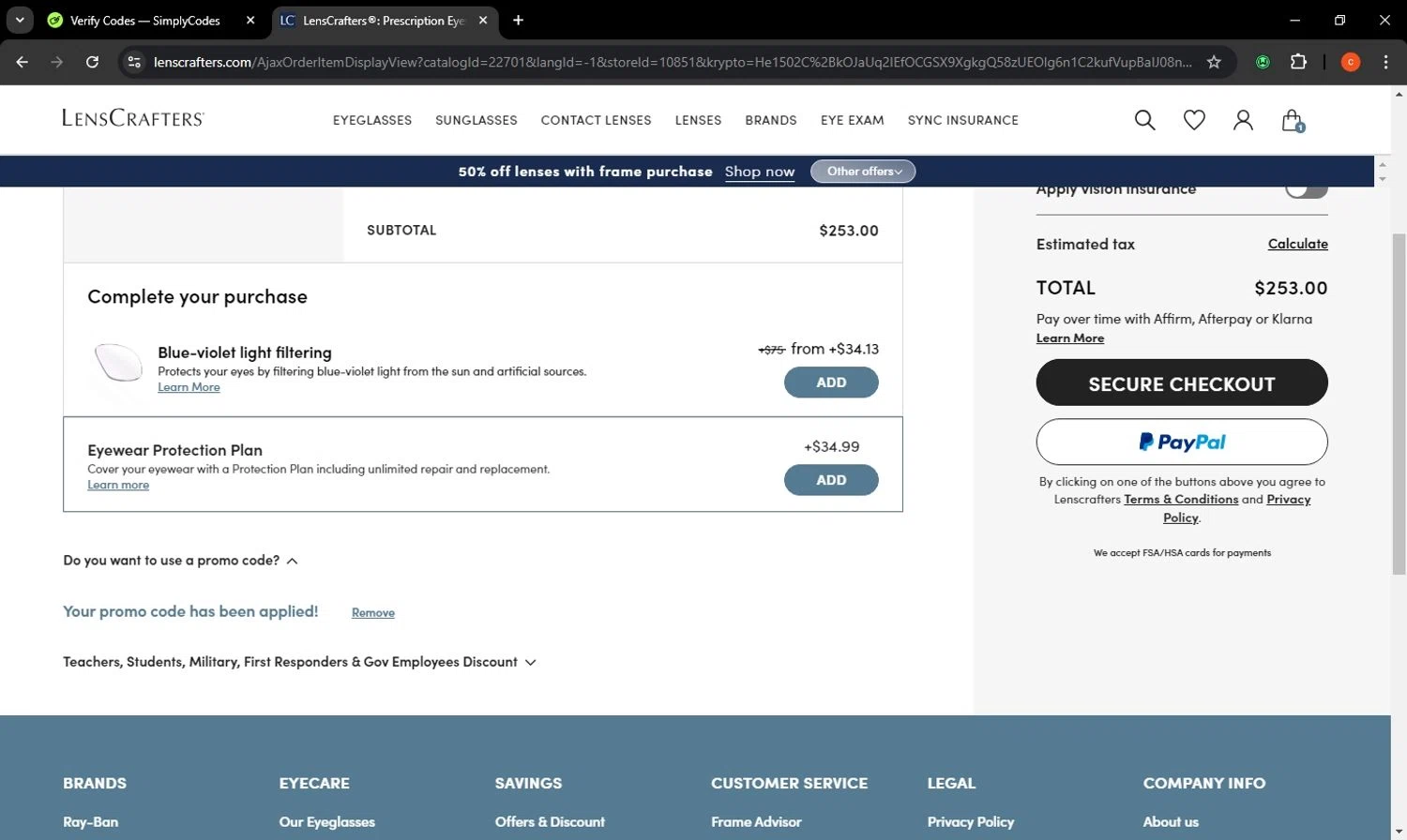Add Blue-violet light filtering
1407x840 pixels.
pyautogui.click(x=831, y=382)
